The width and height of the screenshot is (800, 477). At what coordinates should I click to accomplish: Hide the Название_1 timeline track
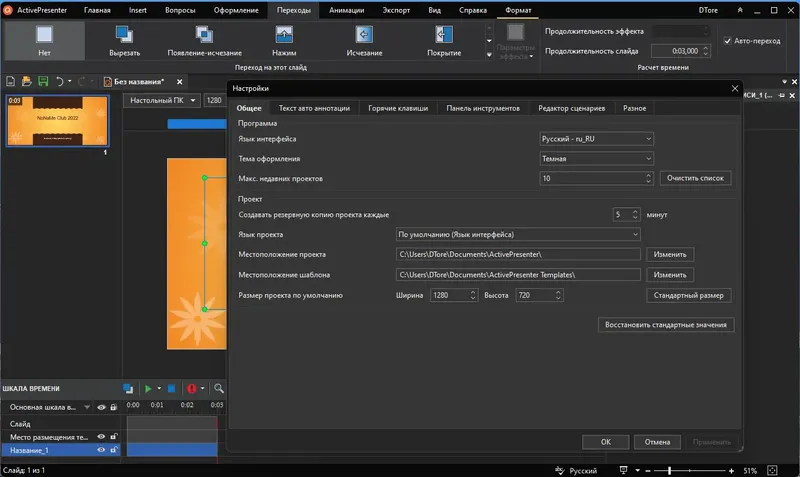tap(101, 451)
